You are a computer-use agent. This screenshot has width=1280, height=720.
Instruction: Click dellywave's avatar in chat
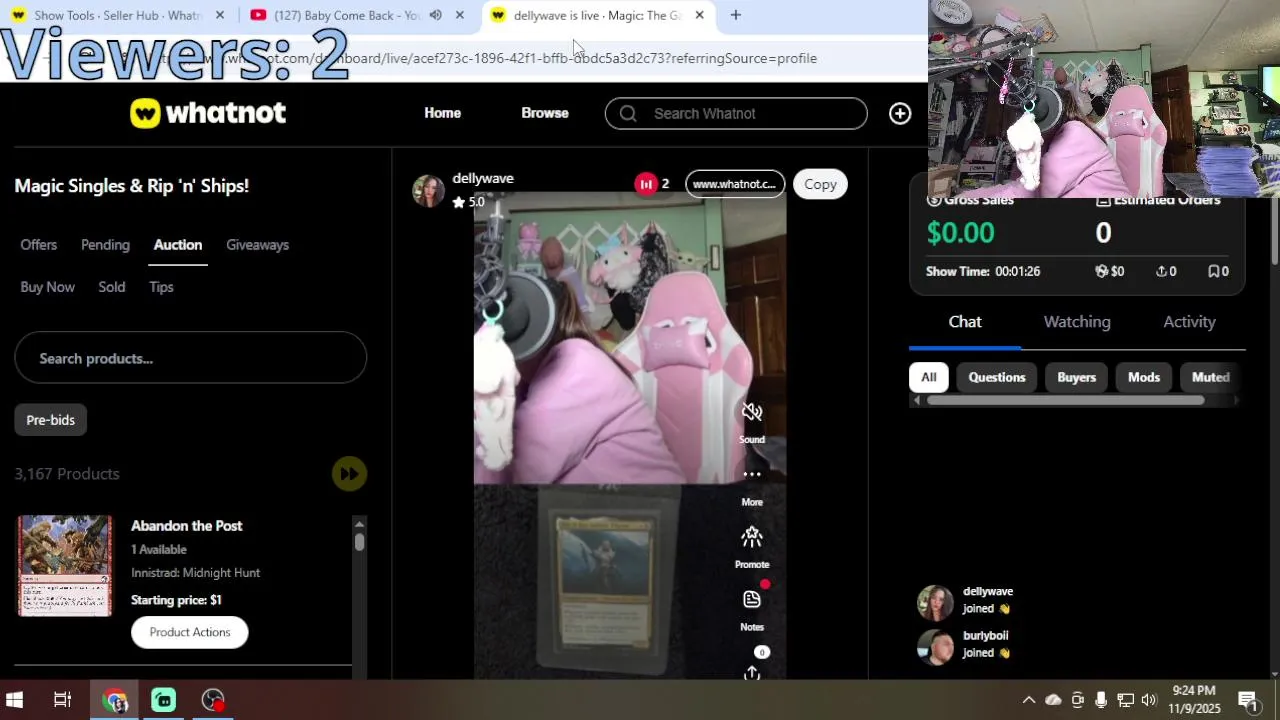pyautogui.click(x=936, y=603)
